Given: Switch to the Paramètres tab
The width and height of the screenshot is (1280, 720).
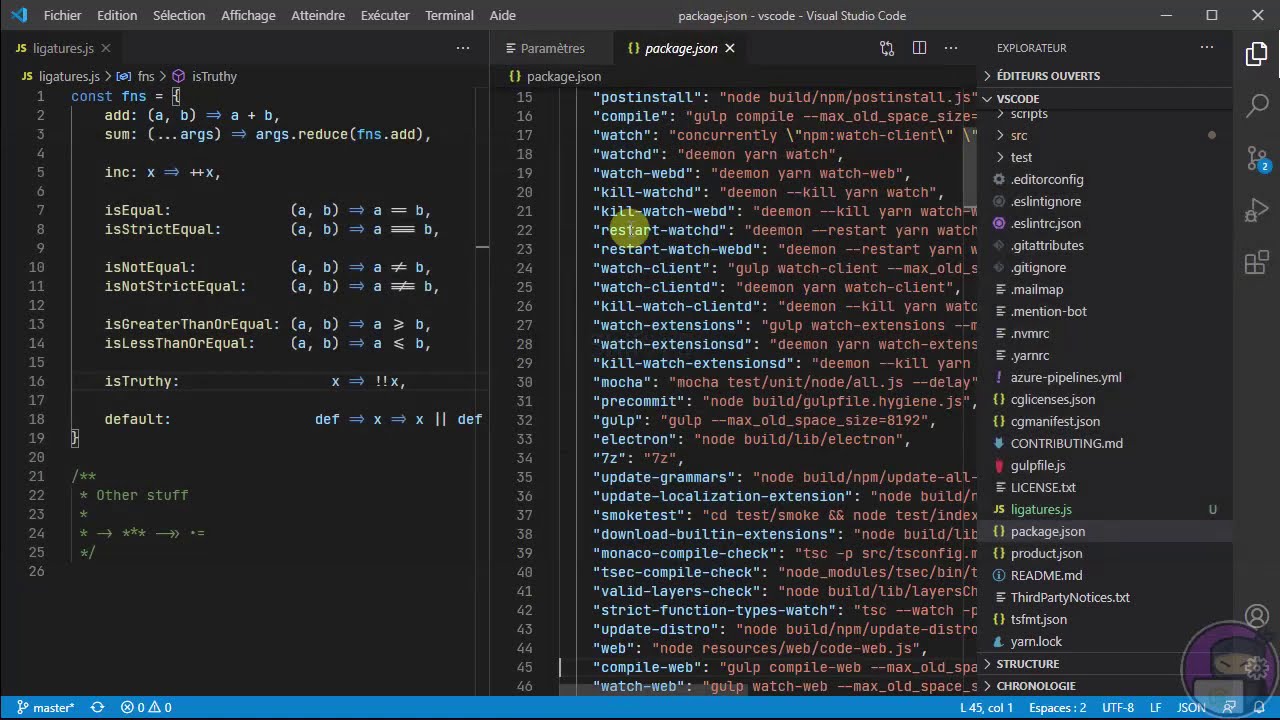Looking at the screenshot, I should pos(552,48).
